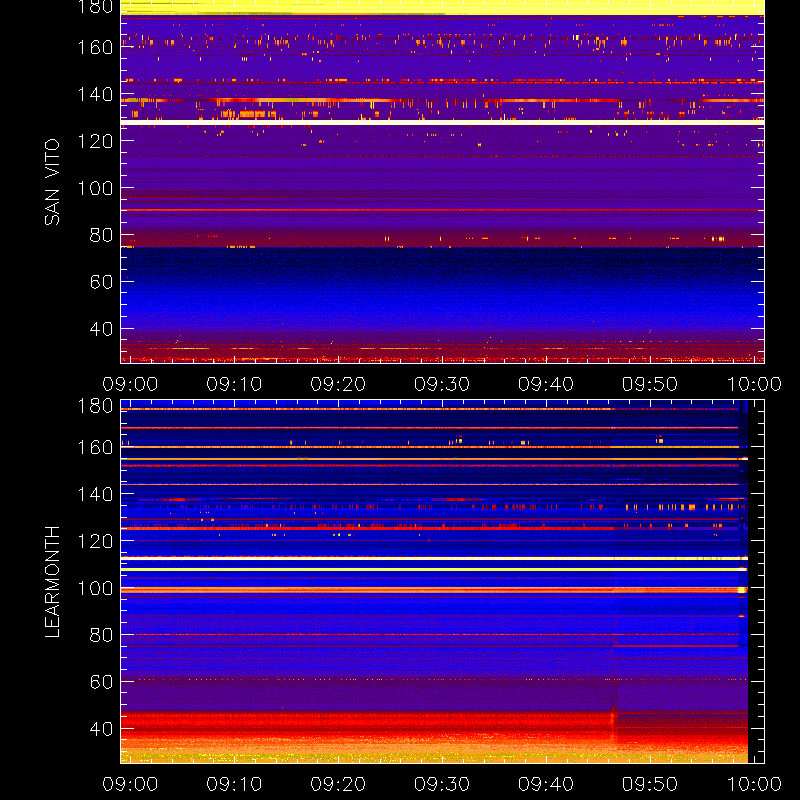The height and width of the screenshot is (800, 800).
Task: Pick the 09:10 time label under San Vito plot
Action: [234, 384]
